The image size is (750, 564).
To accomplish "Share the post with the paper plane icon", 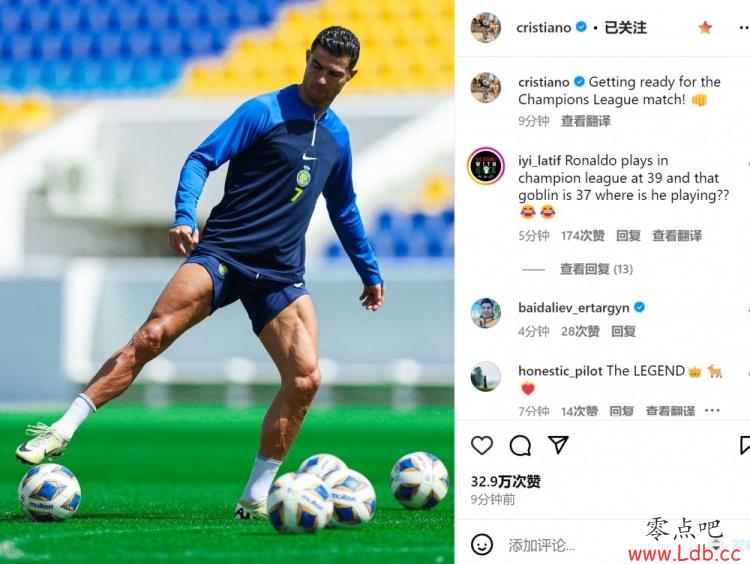I will pos(558,445).
